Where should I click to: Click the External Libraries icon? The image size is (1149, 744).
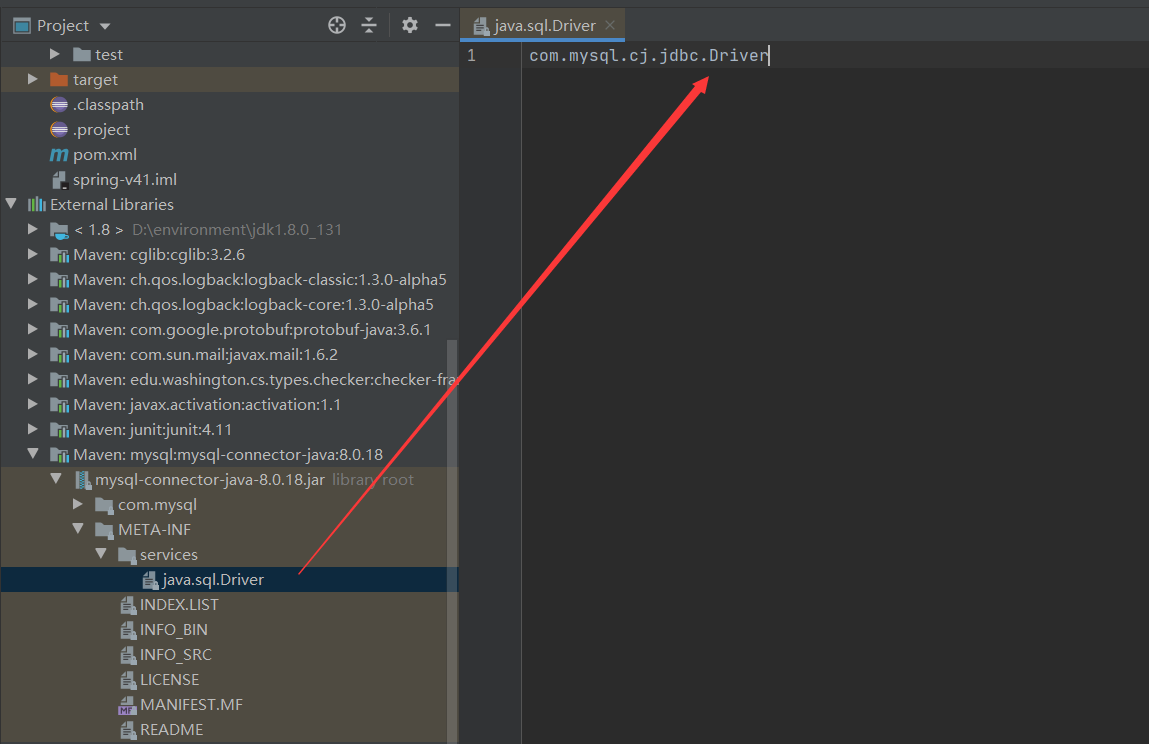coord(37,205)
